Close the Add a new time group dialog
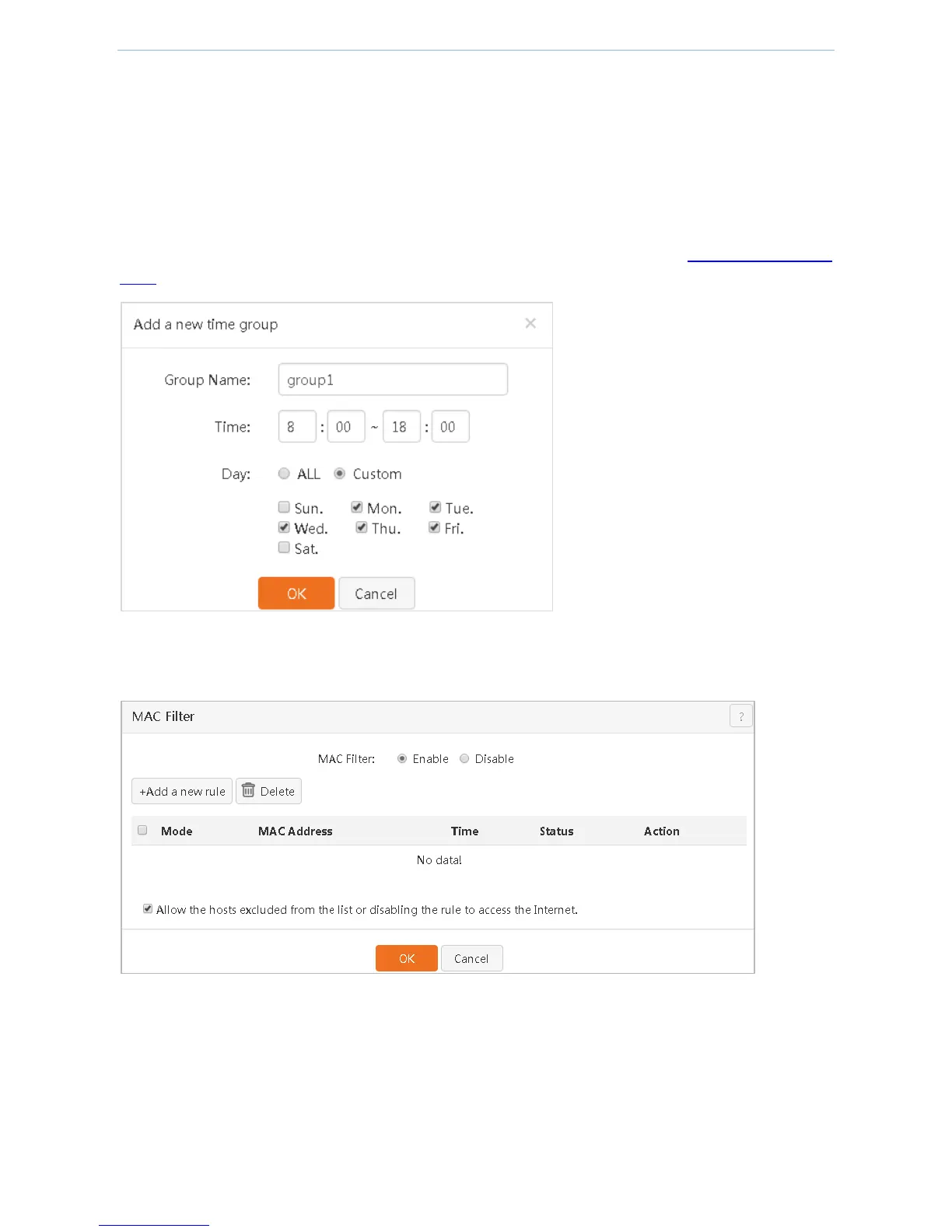The width and height of the screenshot is (952, 1232). tap(530, 323)
